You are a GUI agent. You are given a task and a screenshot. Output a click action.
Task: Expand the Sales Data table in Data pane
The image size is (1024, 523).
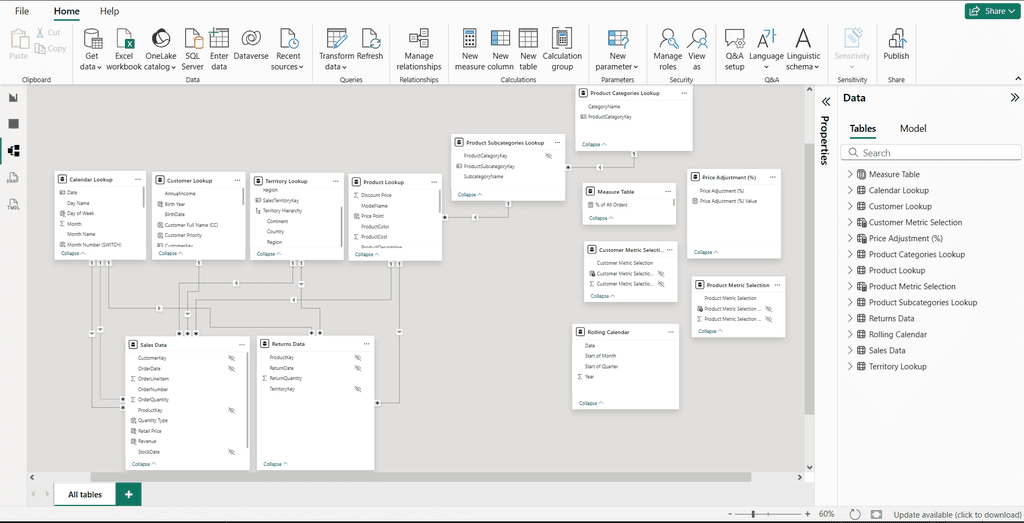[x=850, y=351]
